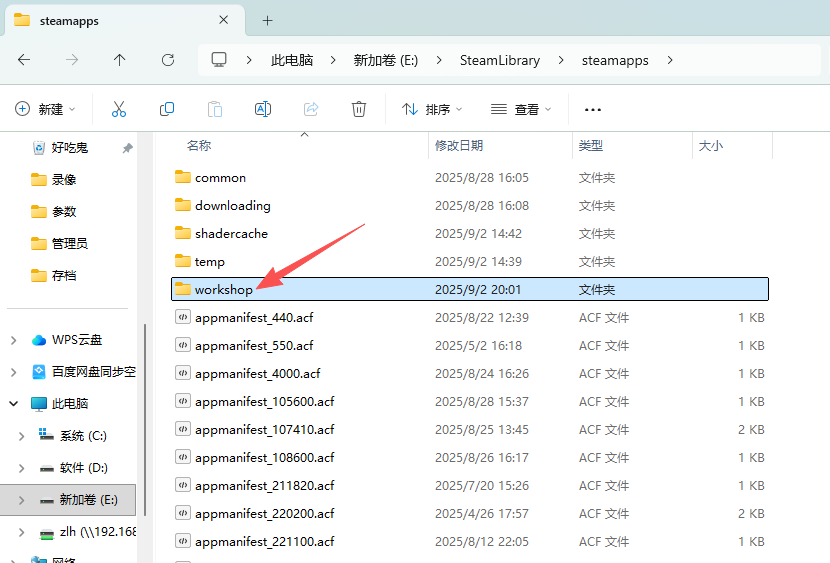Refresh the current folder view

pos(168,60)
